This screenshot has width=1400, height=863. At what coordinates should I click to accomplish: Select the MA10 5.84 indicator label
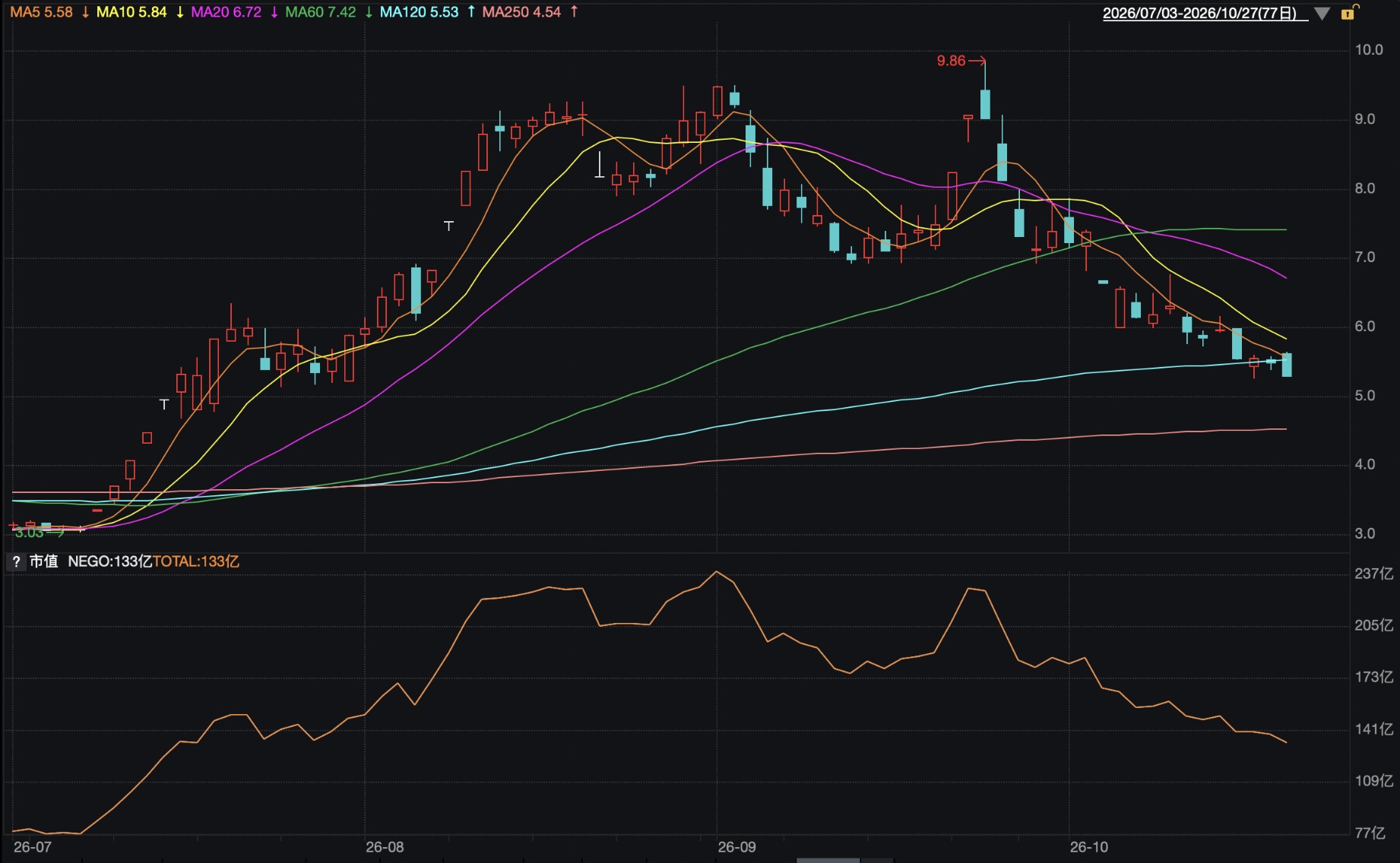point(131,12)
